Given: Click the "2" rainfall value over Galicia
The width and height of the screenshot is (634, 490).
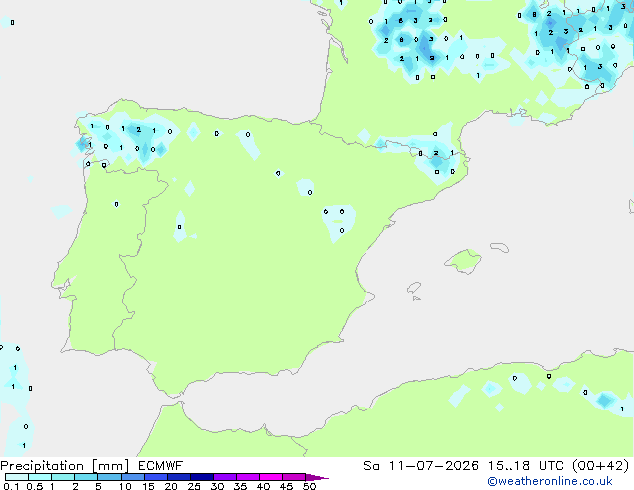Looking at the screenshot, I should click(138, 130).
